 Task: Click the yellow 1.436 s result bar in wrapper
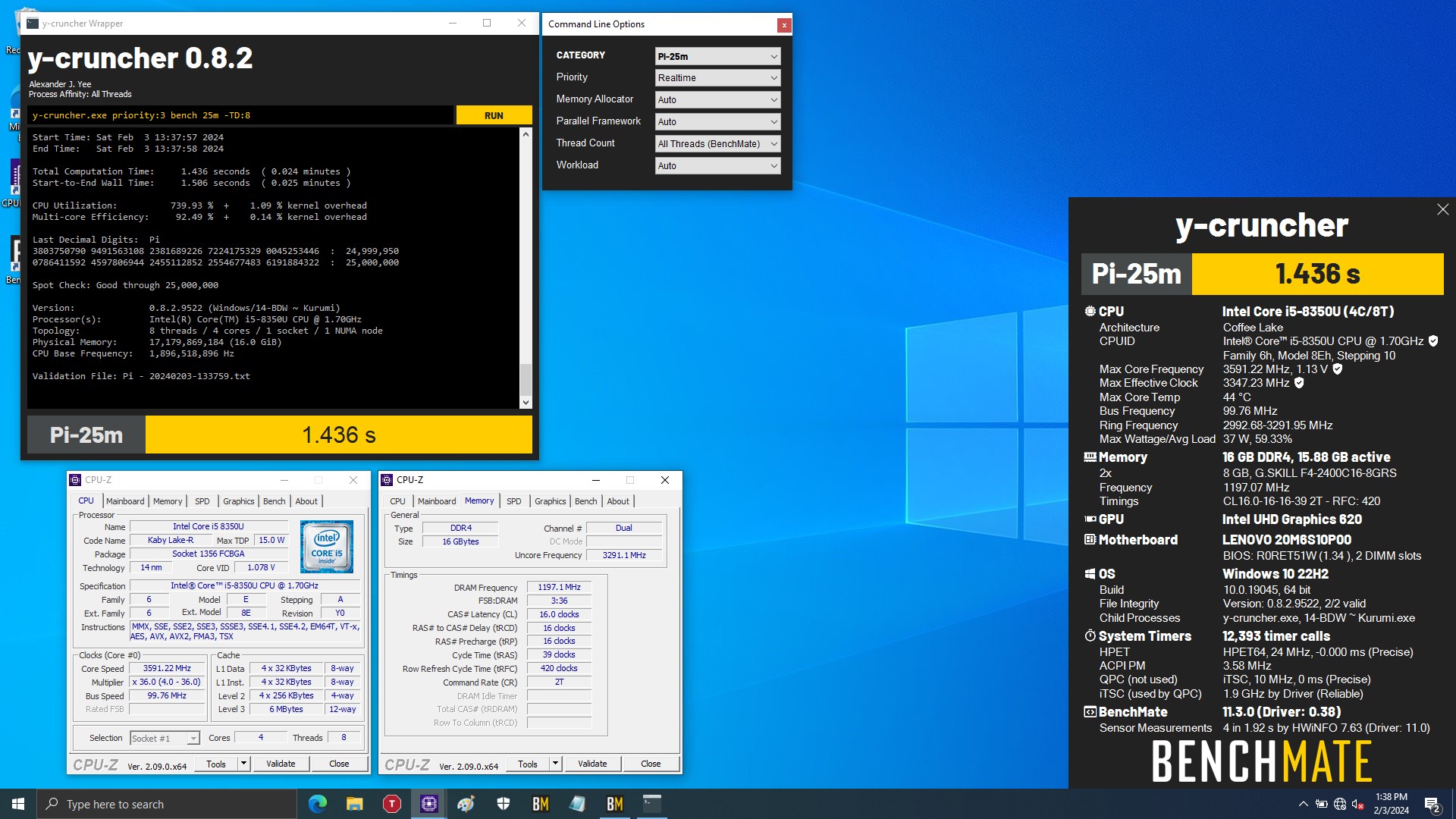[339, 435]
